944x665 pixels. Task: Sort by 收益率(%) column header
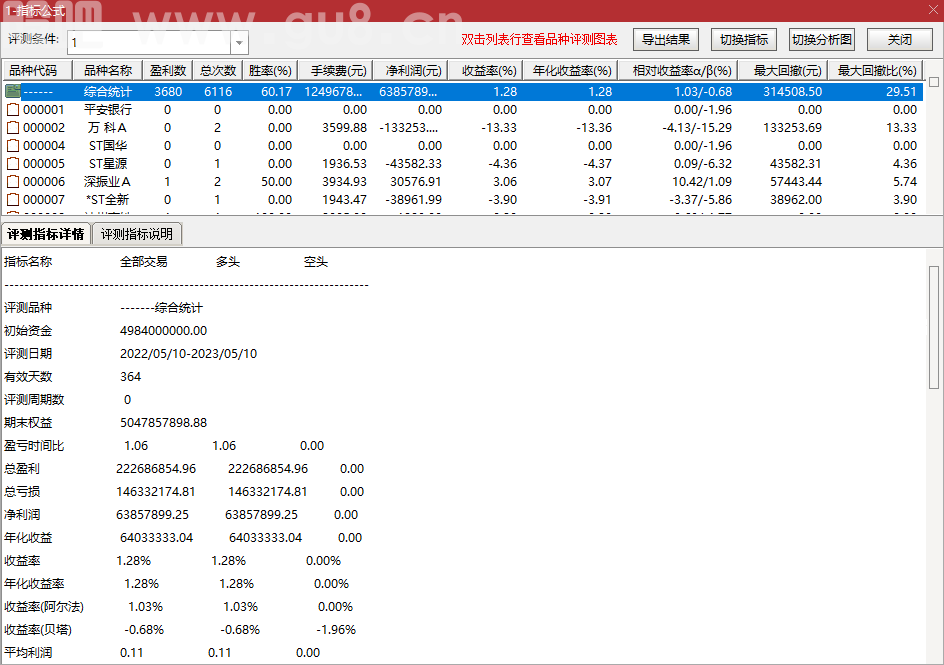pyautogui.click(x=485, y=70)
